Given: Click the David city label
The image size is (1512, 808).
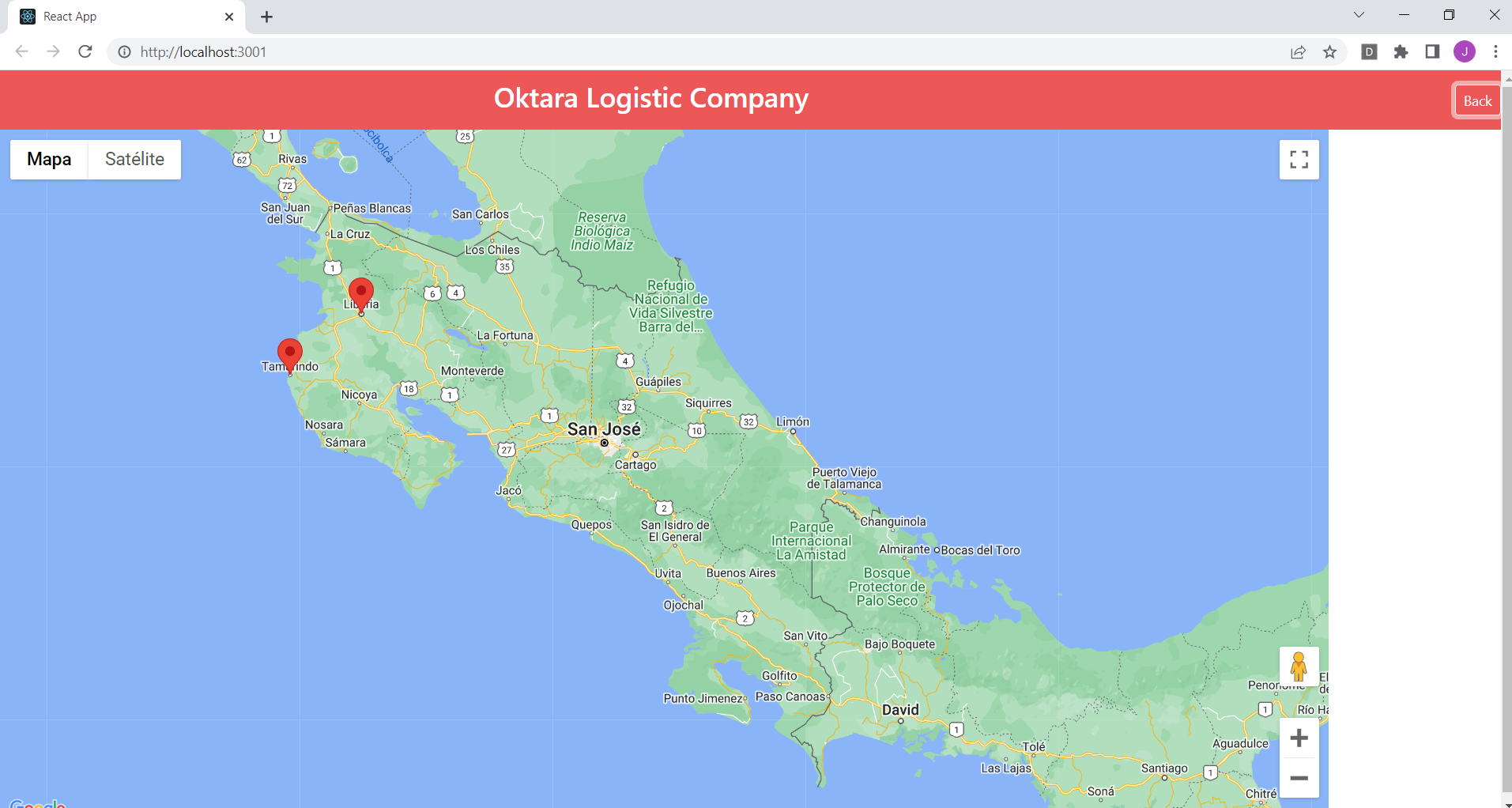Looking at the screenshot, I should tap(900, 709).
